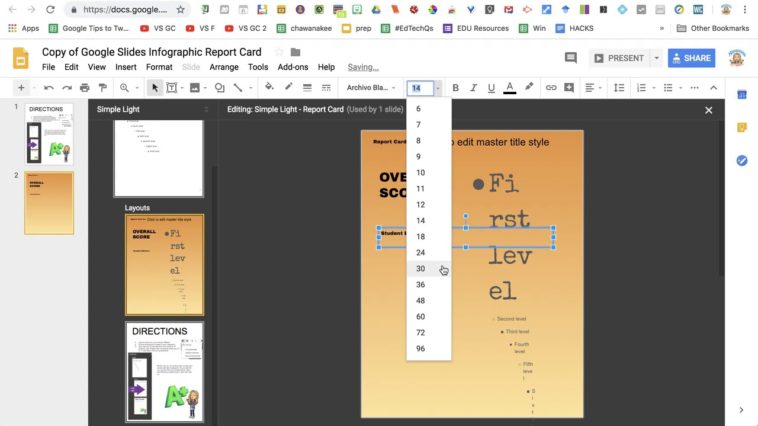Click the Fill color paint bucket
Screen dimensions: 758x426
pyautogui.click(x=269, y=88)
